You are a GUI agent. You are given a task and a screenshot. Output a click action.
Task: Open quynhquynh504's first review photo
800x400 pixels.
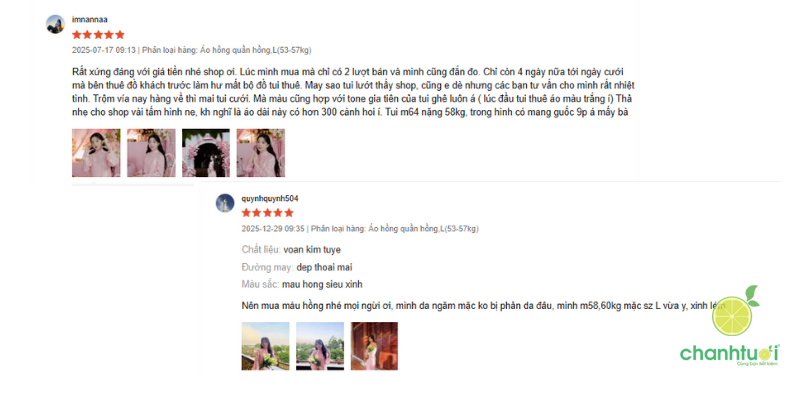(x=265, y=346)
